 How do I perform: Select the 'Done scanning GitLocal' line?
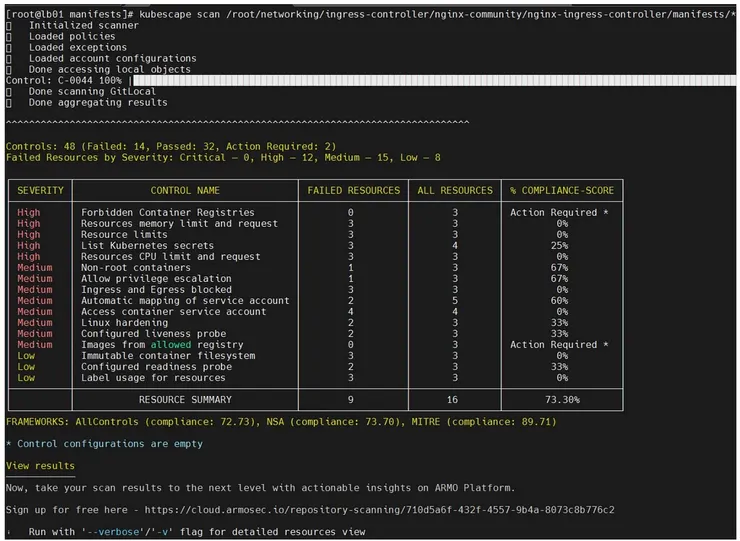click(92, 92)
